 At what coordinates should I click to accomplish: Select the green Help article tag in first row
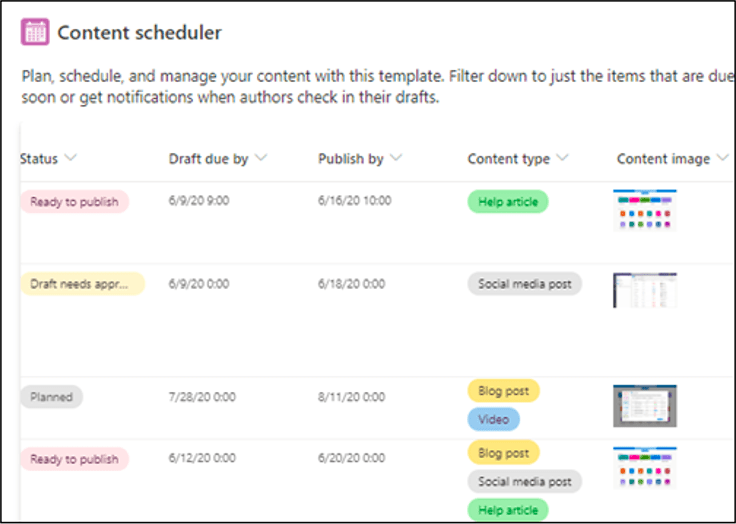507,202
